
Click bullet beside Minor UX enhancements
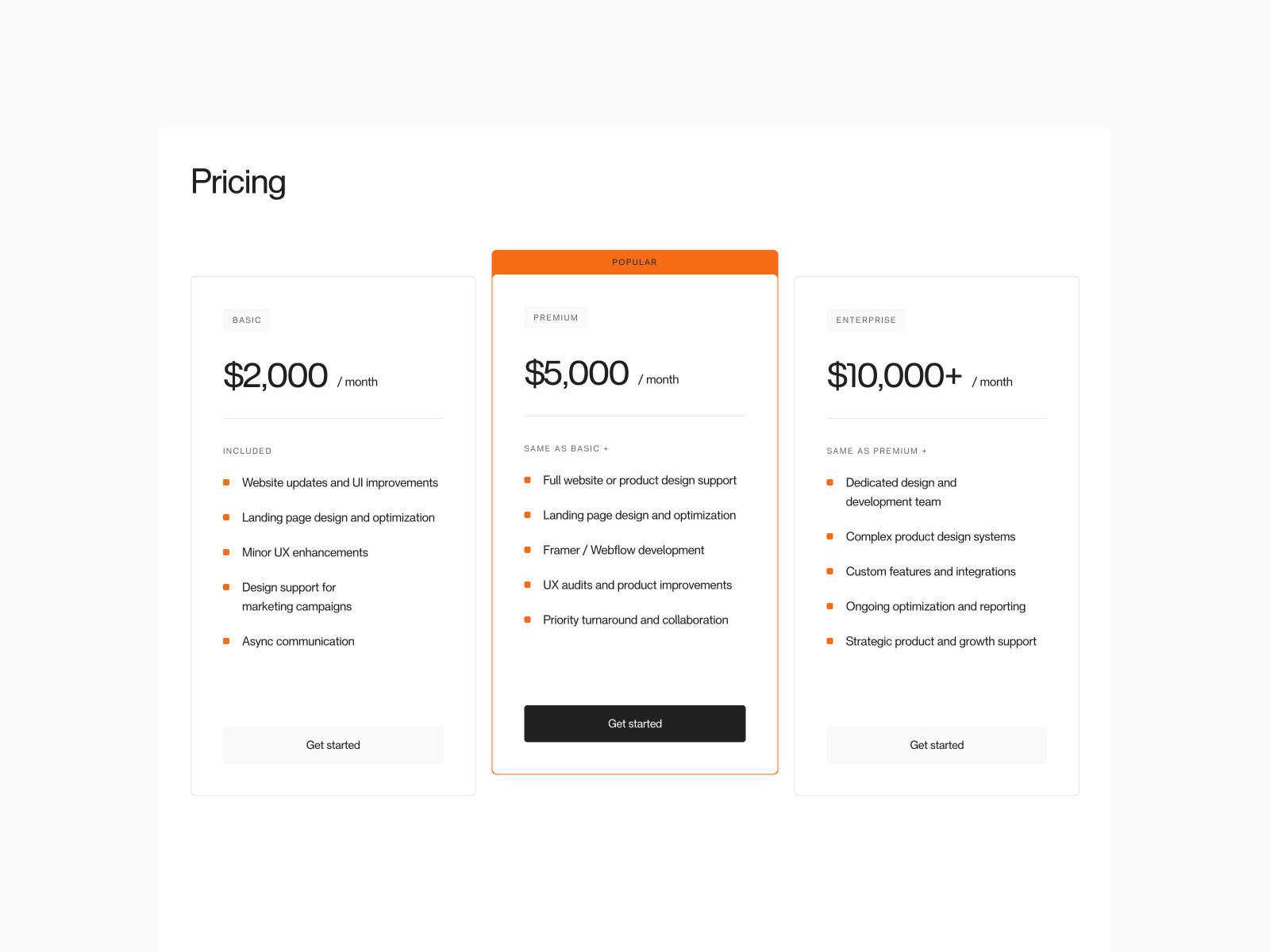(226, 552)
